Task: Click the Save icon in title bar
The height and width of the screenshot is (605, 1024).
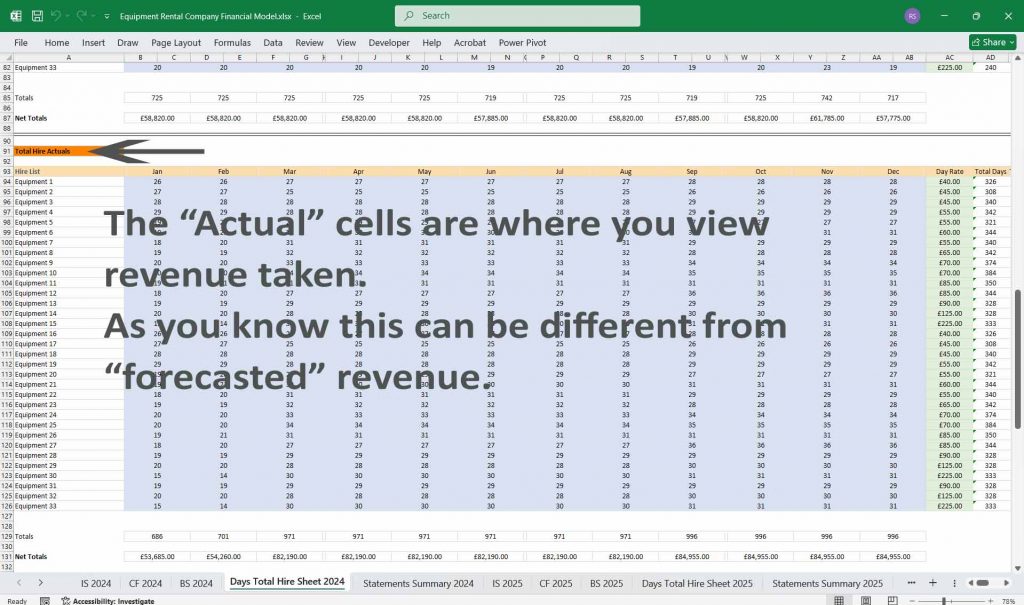Action: coord(37,16)
